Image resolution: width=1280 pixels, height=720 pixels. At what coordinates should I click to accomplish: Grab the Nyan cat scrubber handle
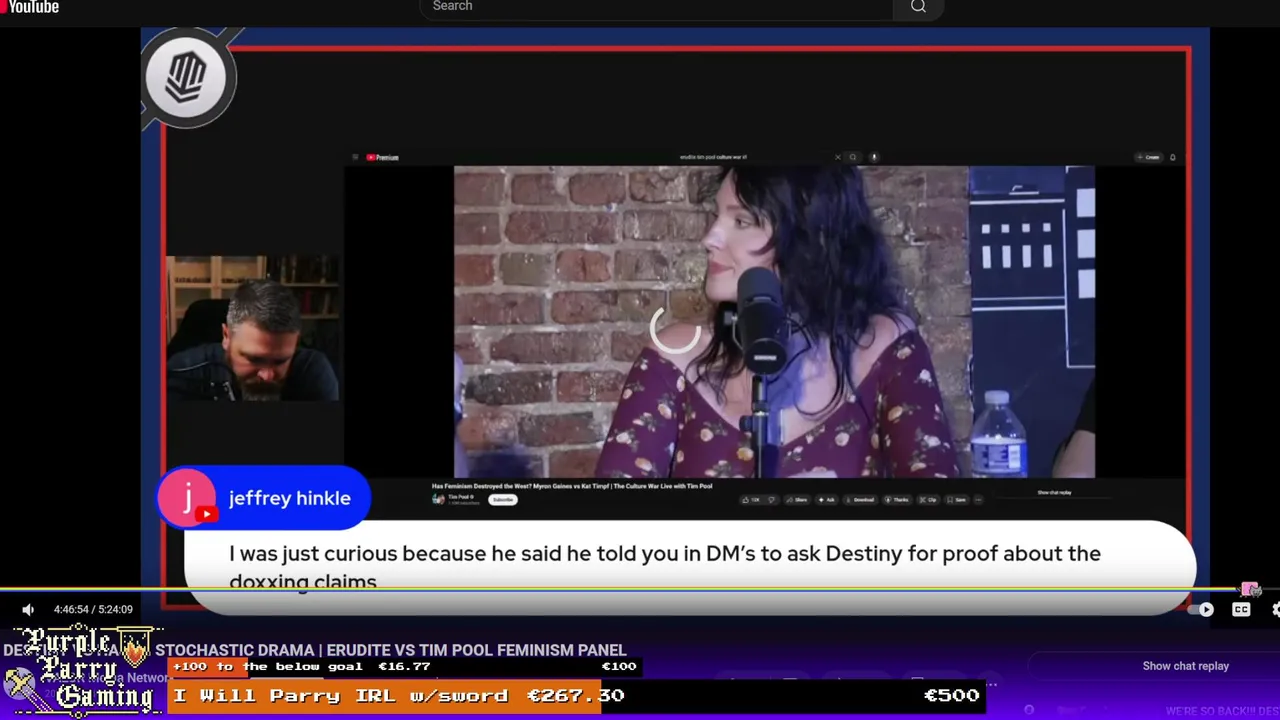[x=1251, y=590]
